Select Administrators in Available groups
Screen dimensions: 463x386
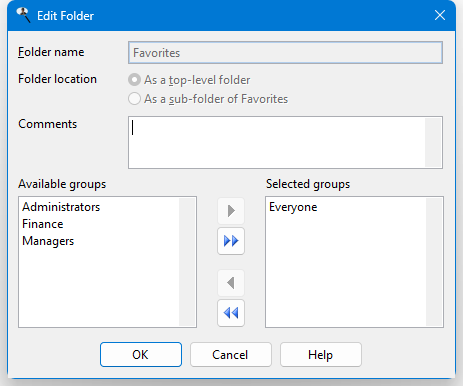pos(61,207)
